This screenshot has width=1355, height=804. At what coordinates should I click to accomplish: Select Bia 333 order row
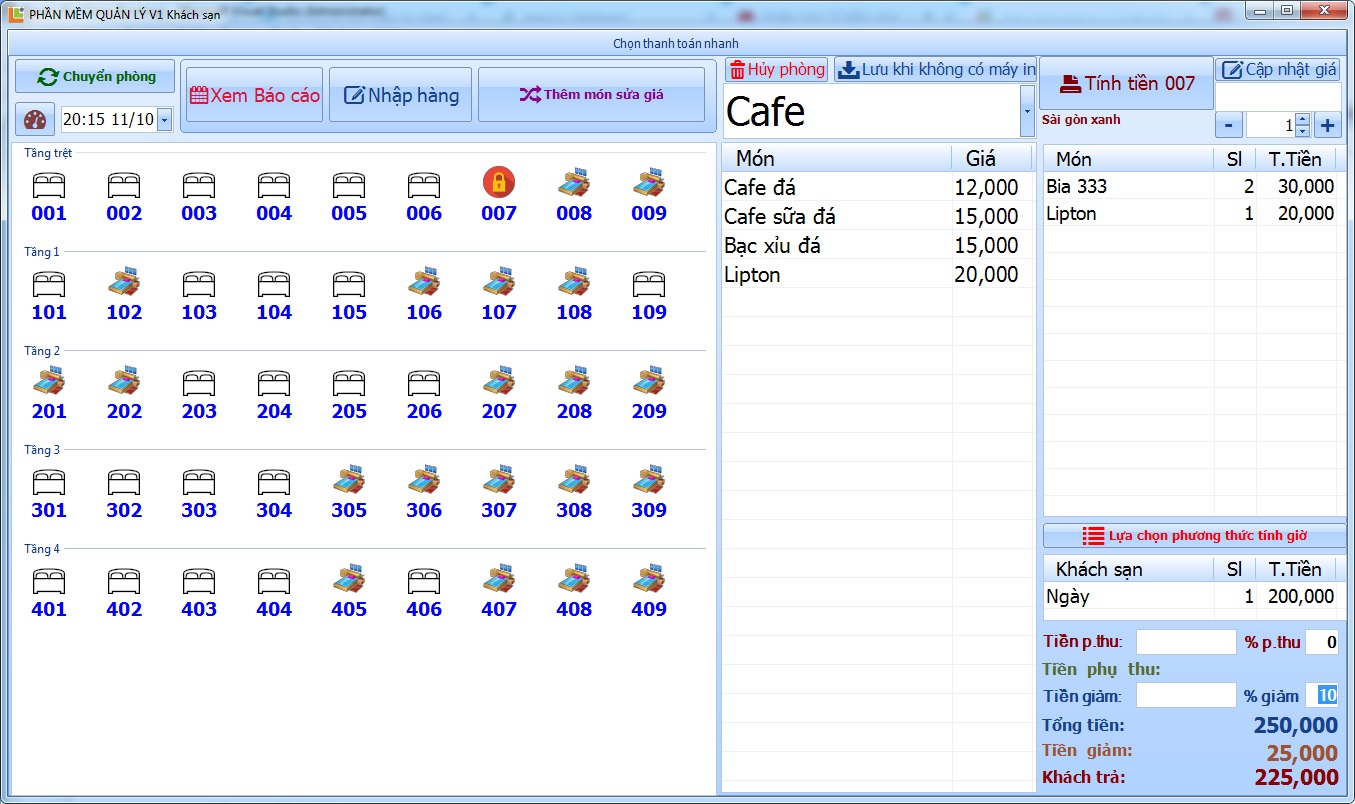pos(1194,186)
